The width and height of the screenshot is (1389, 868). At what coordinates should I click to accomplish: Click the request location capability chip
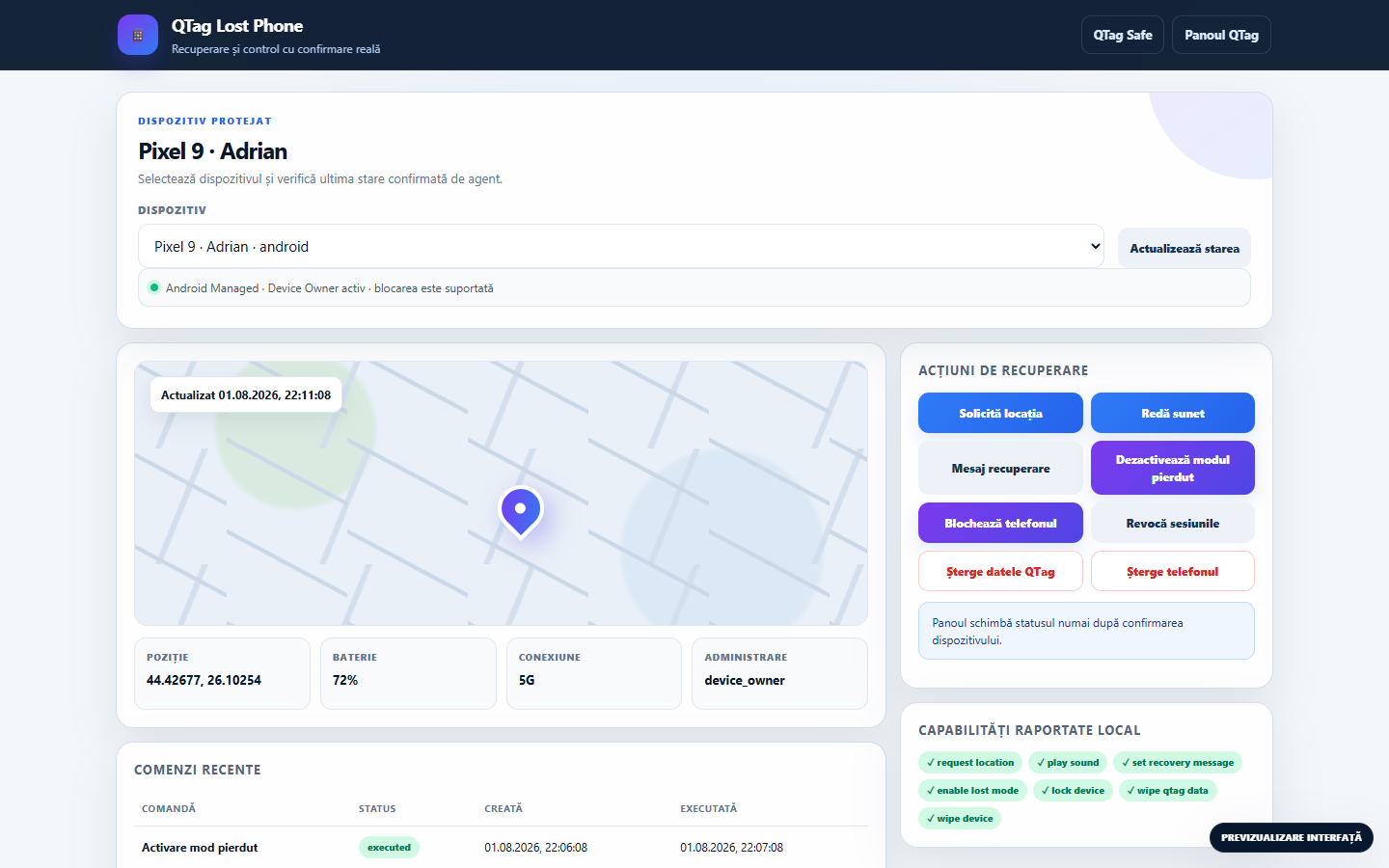point(970,762)
